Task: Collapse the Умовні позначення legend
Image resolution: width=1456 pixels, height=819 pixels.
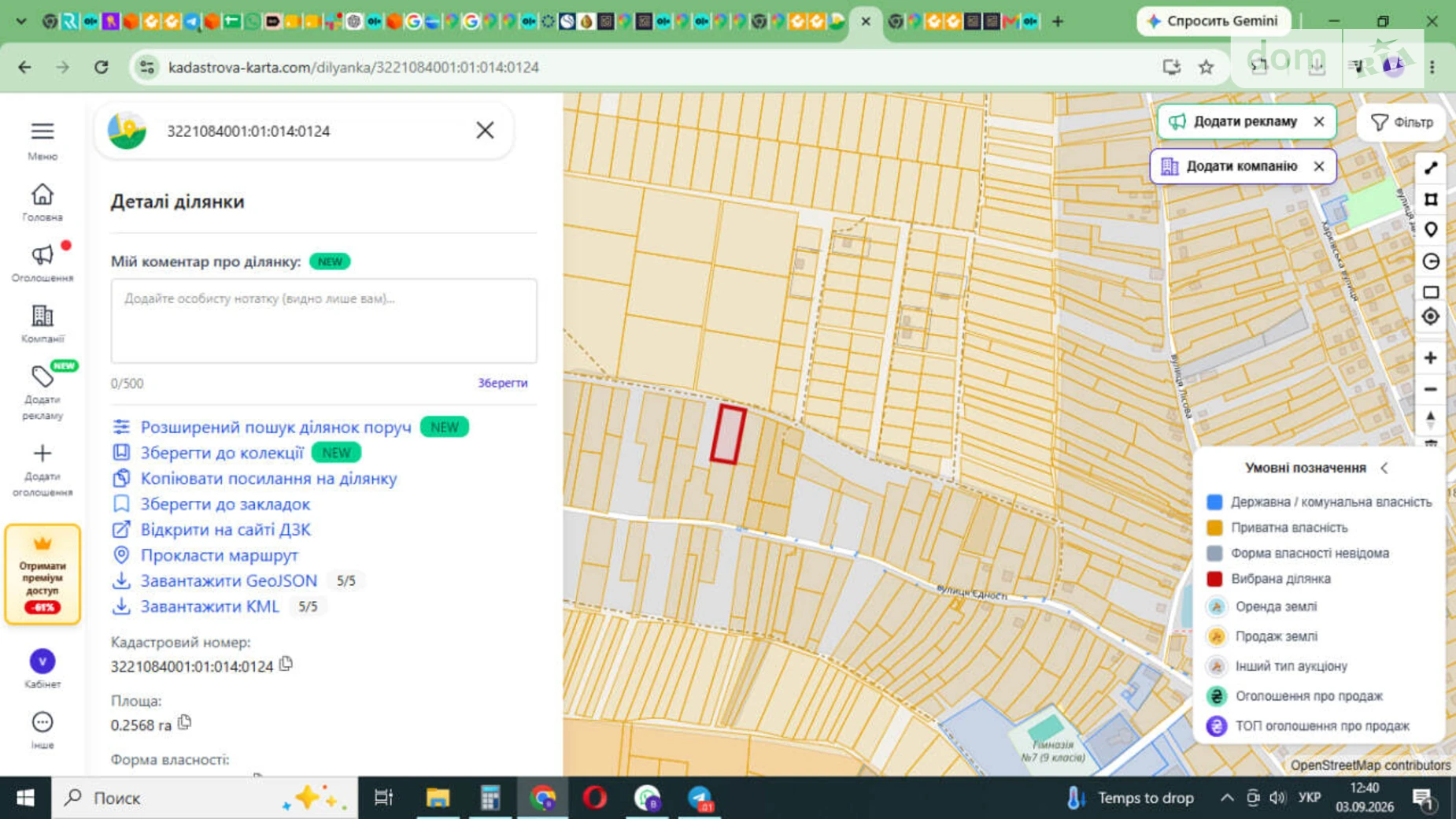Action: (1384, 468)
